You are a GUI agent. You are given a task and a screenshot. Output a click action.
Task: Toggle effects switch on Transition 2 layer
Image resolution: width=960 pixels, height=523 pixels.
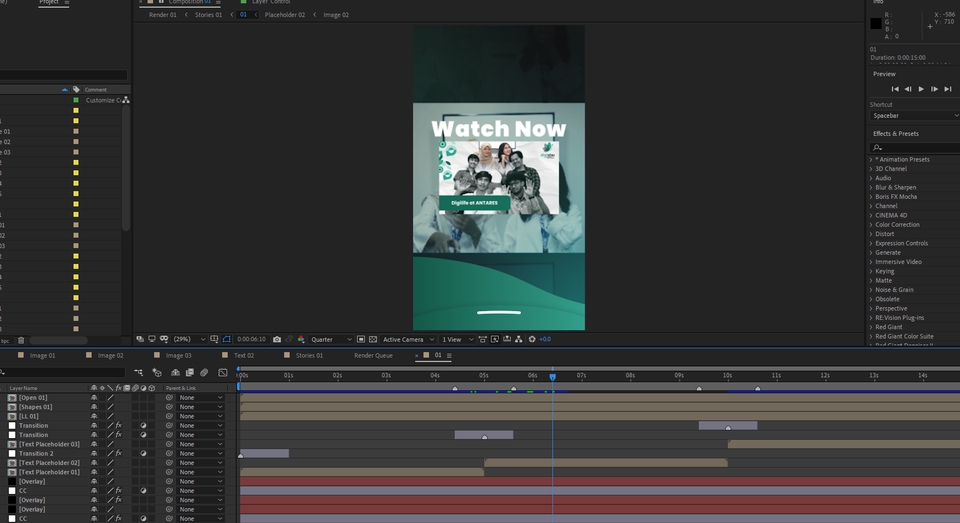pyautogui.click(x=118, y=454)
